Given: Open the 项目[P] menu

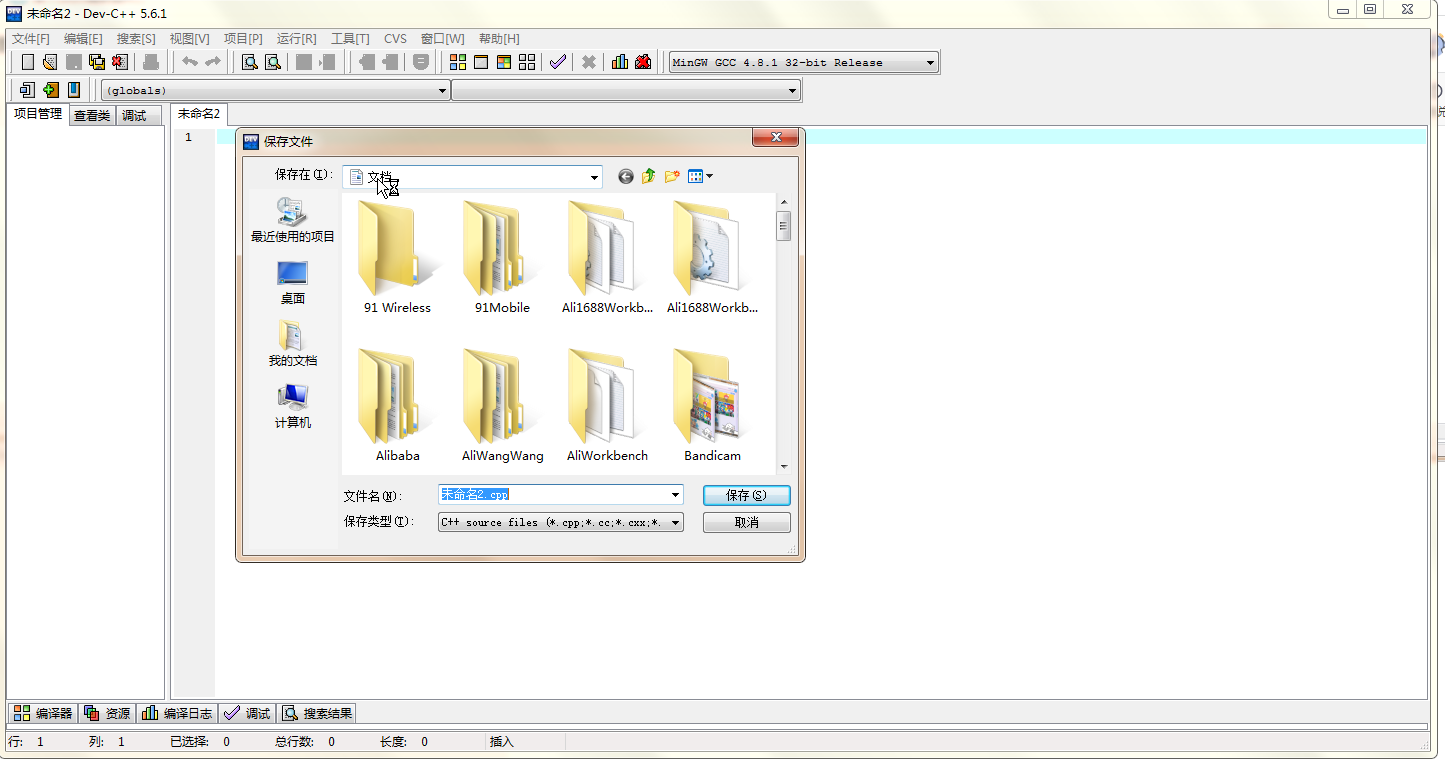Looking at the screenshot, I should [243, 39].
